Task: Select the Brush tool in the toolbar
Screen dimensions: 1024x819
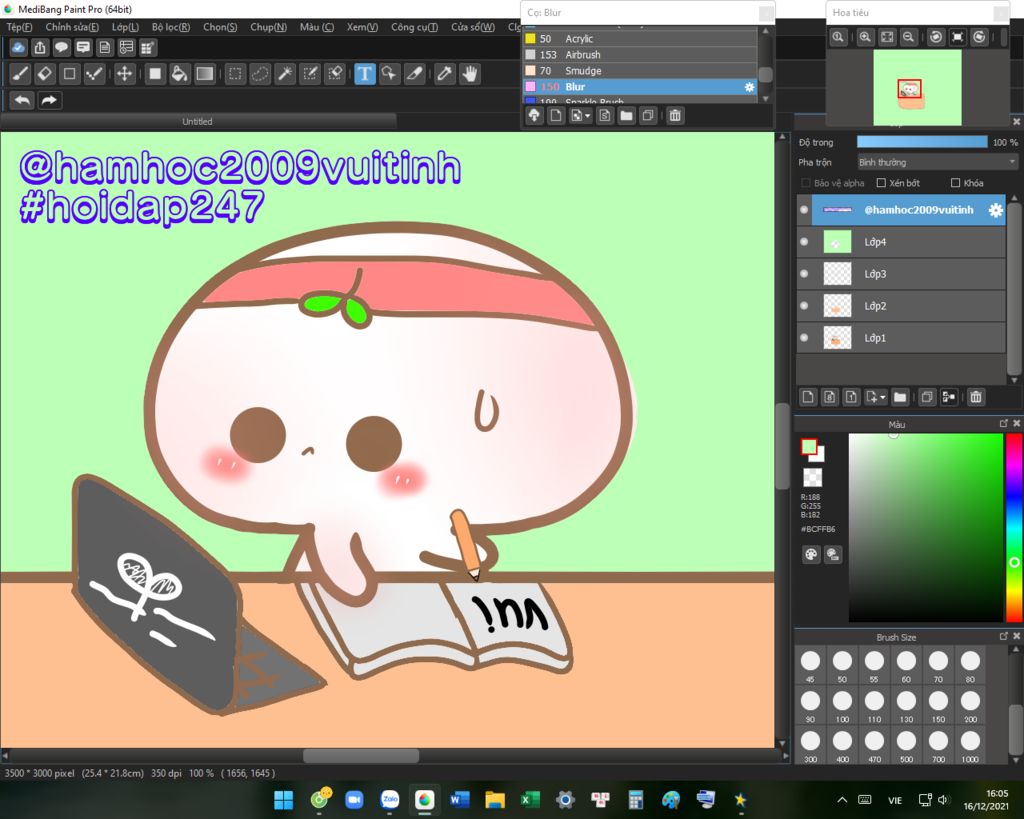Action: 20,74
